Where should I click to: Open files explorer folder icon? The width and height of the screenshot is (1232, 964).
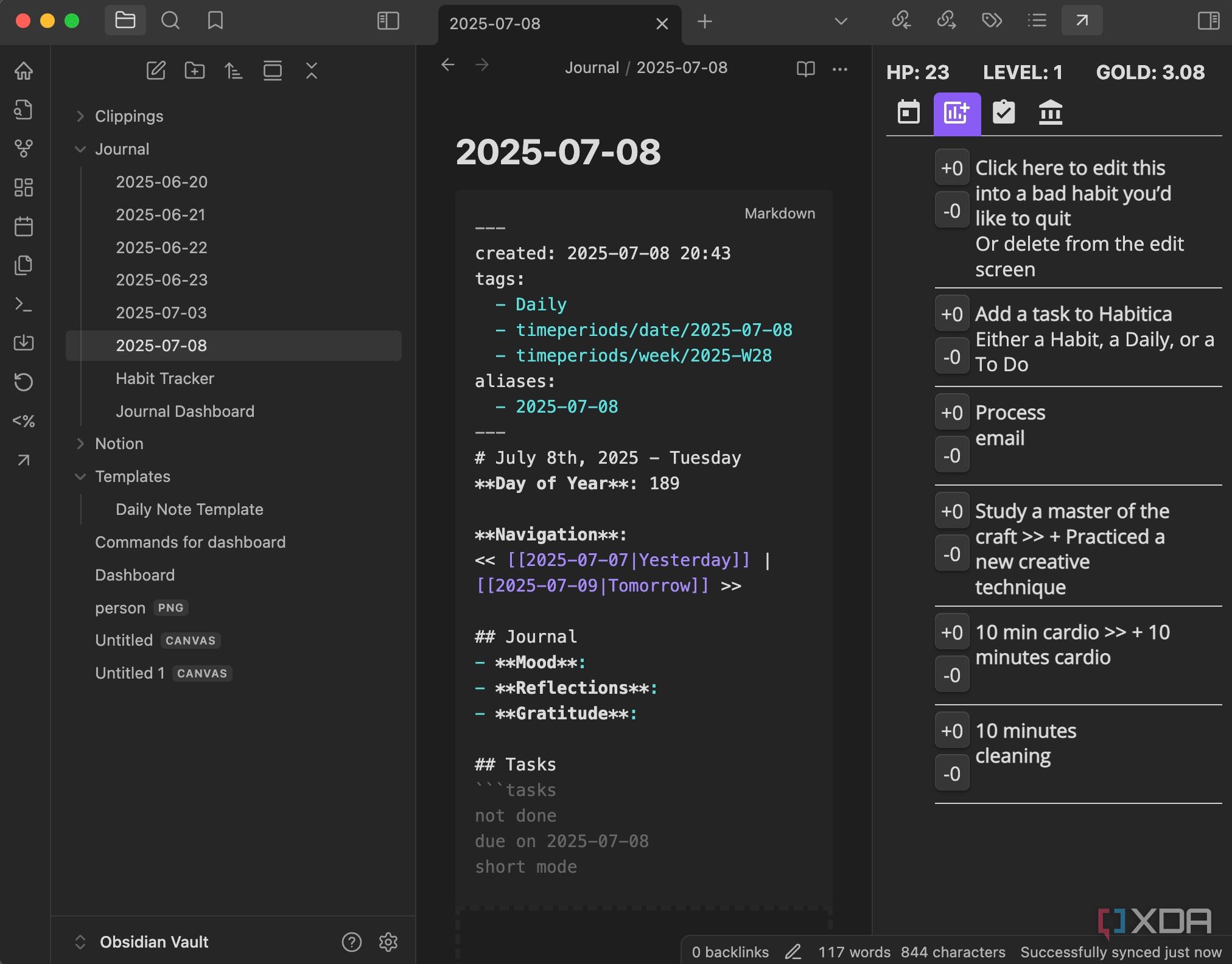[125, 21]
